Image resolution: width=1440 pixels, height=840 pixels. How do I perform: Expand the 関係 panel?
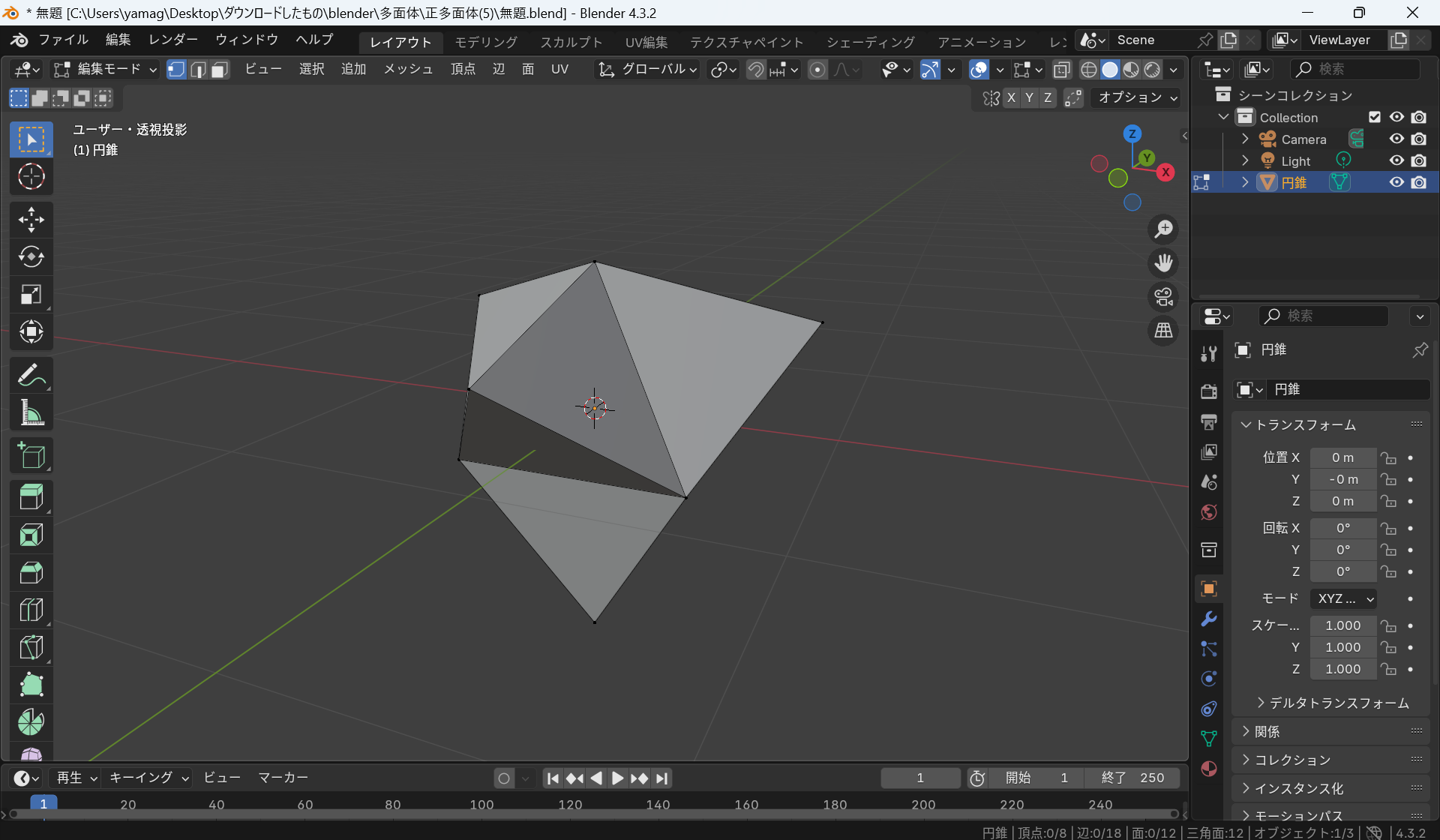(x=1330, y=731)
